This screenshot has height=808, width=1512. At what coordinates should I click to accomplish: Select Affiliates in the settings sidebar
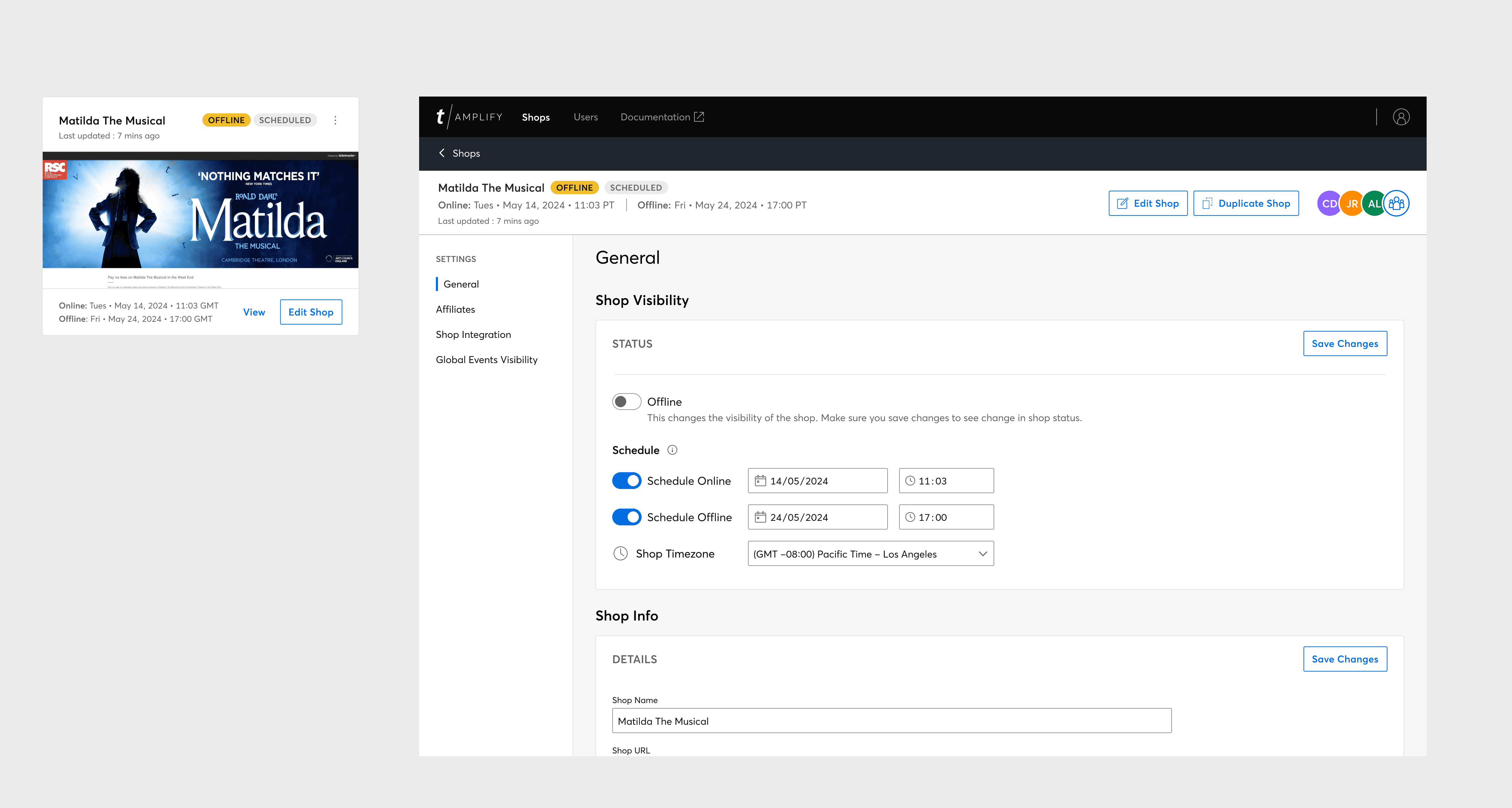coord(455,309)
